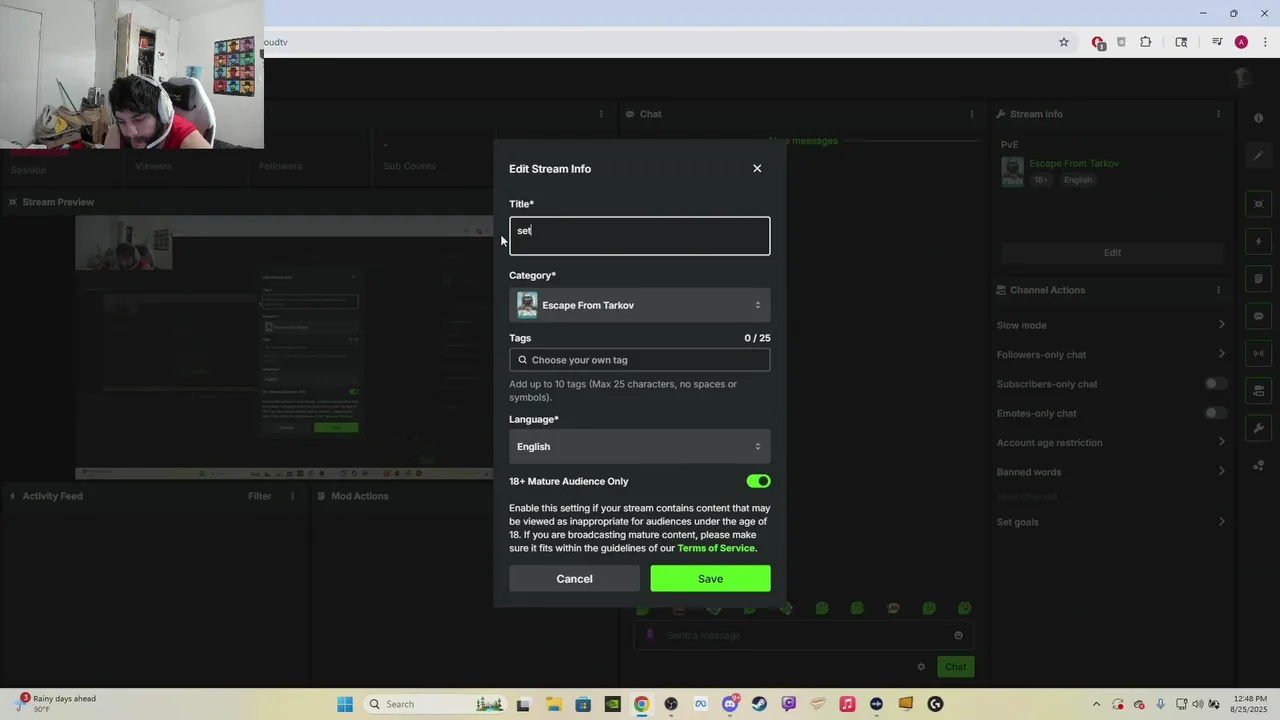Open the Language dropdown set to English

pyautogui.click(x=639, y=446)
